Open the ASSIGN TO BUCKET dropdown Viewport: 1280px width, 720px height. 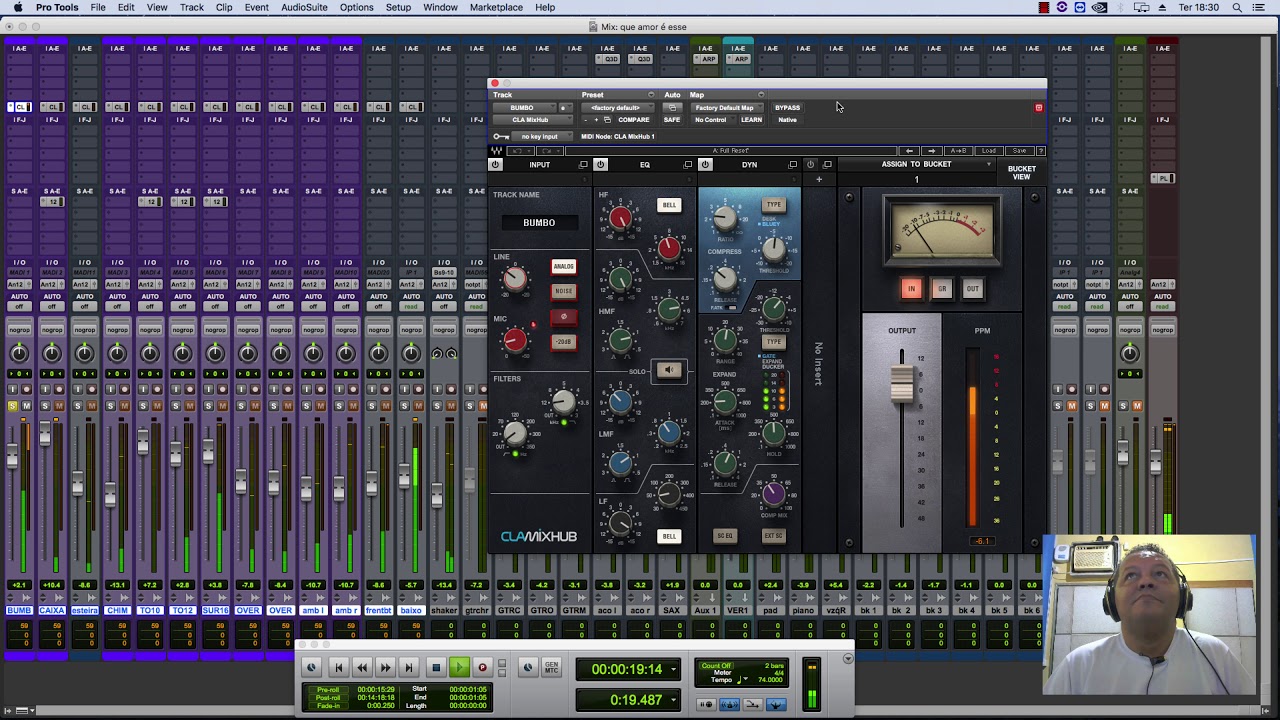[916, 164]
